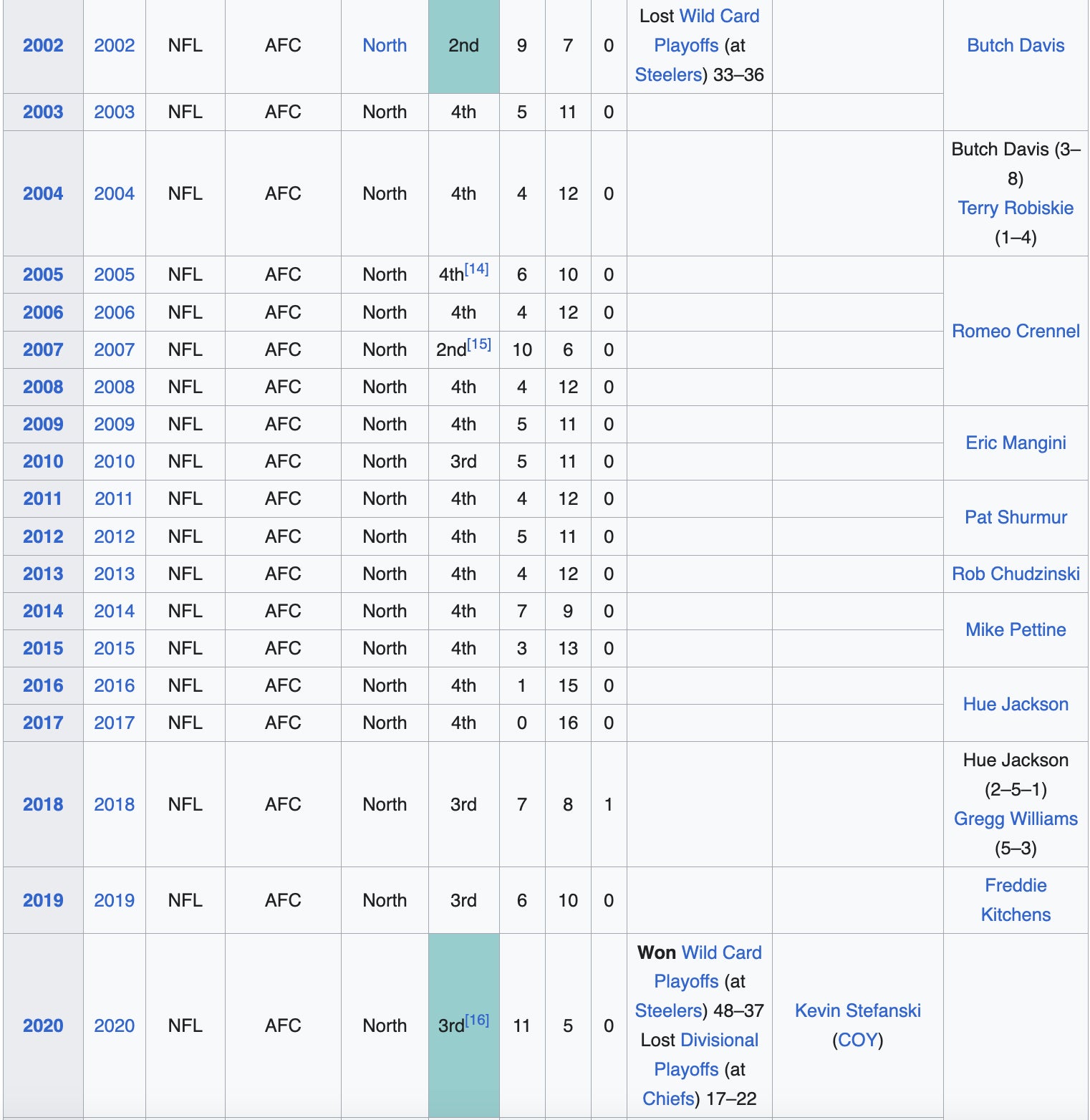Screen dimensions: 1090x1120
Task: Click the COY award link
Action: tap(857, 1040)
